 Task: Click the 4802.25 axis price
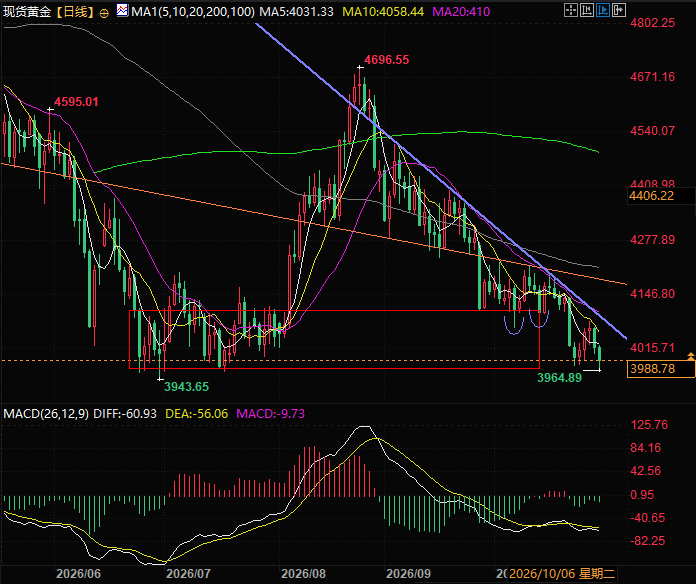point(652,23)
